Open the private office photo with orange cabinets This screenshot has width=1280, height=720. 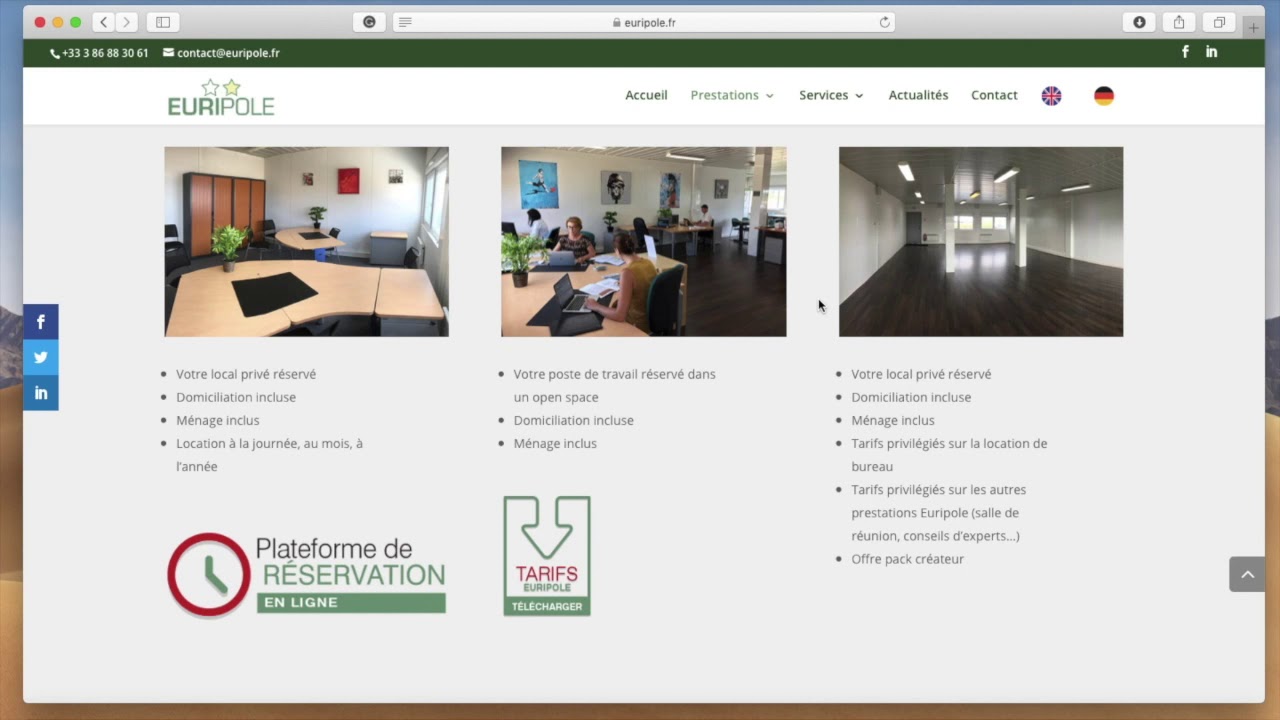click(x=306, y=242)
